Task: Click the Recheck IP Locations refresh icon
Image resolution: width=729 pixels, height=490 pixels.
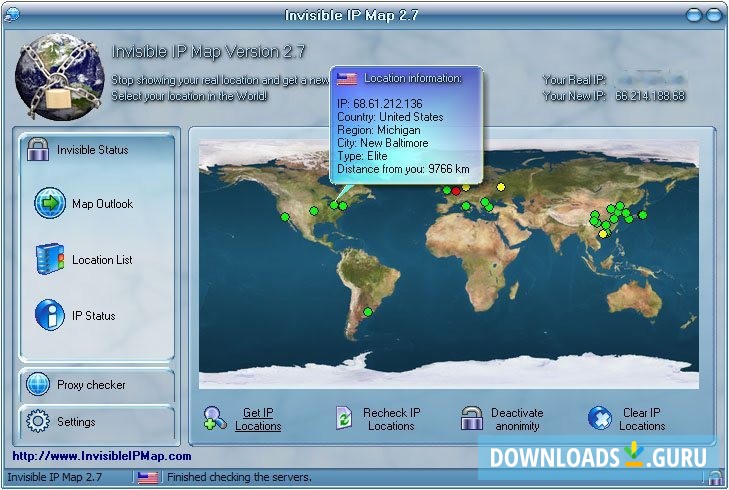Action: coord(344,417)
